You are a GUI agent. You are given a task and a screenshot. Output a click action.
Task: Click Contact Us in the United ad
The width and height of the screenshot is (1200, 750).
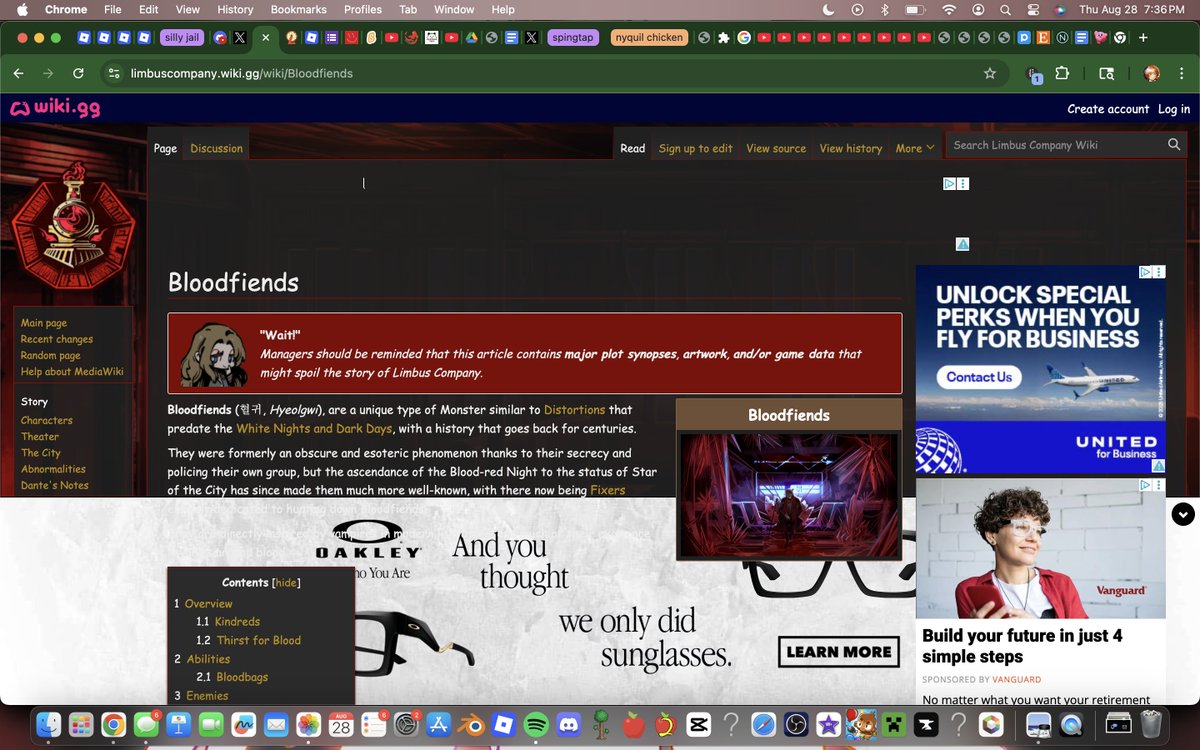coord(979,377)
